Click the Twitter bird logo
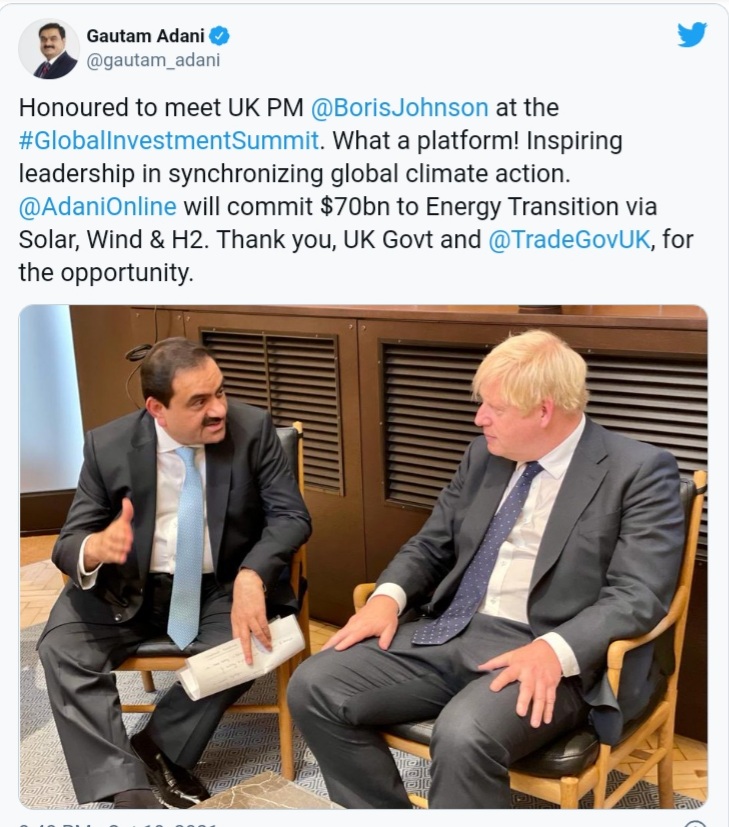The image size is (729, 827). click(x=691, y=35)
